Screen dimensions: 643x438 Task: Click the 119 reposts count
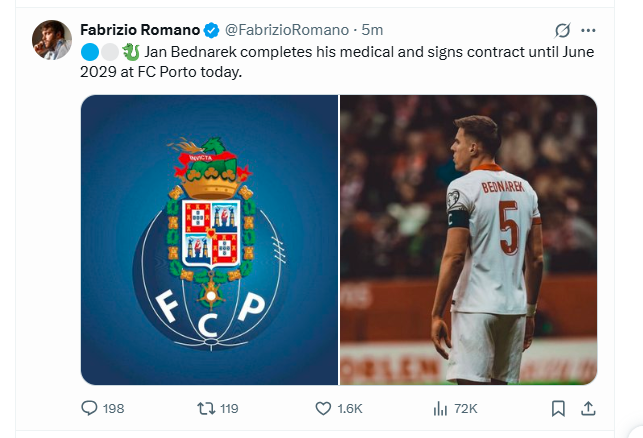click(x=228, y=409)
